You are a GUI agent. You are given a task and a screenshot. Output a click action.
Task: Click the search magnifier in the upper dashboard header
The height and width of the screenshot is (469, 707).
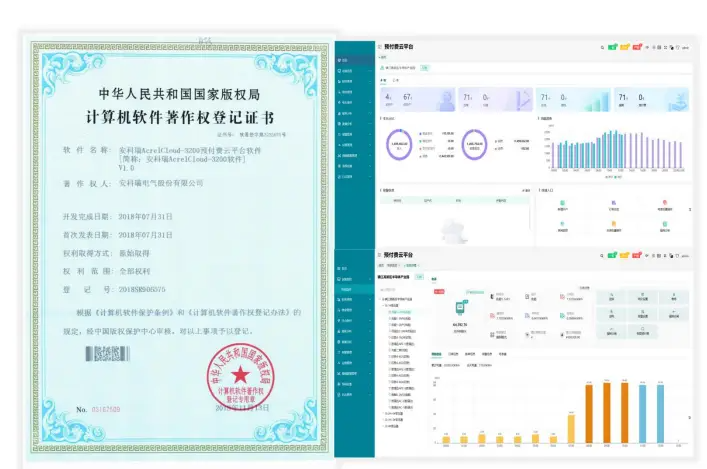tap(602, 47)
